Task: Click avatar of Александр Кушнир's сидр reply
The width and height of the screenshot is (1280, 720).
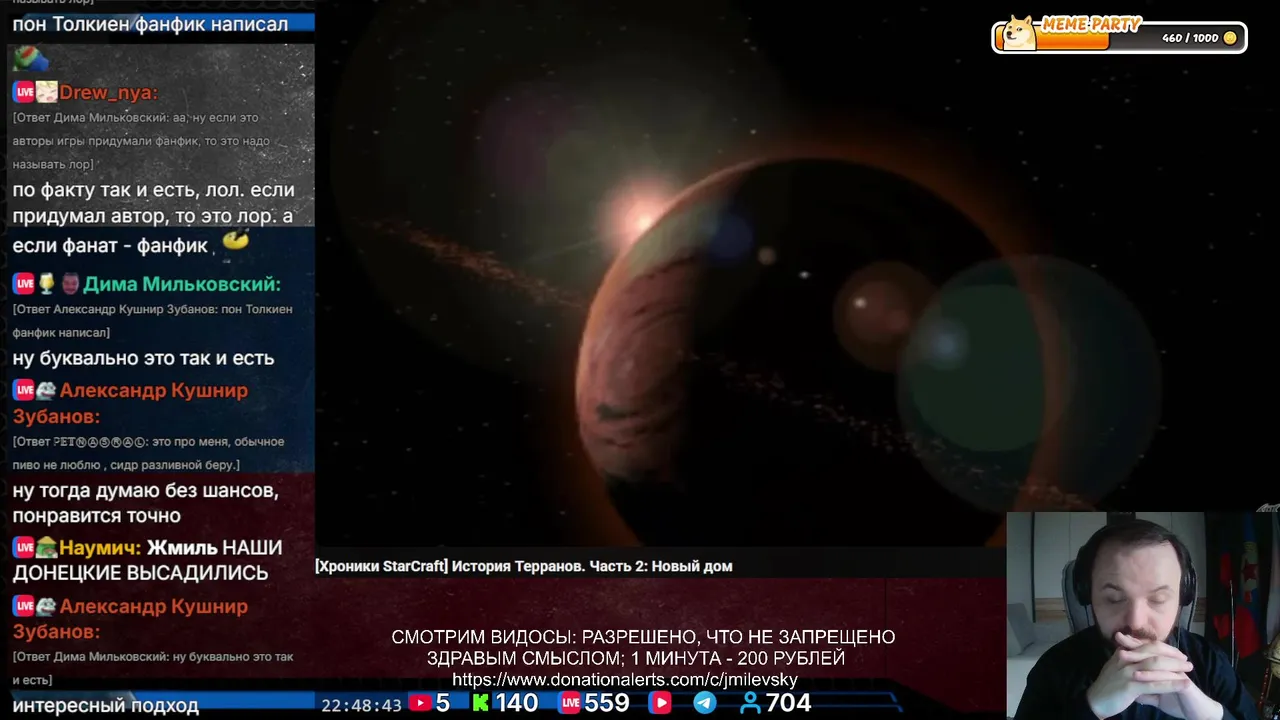Action: (47, 390)
